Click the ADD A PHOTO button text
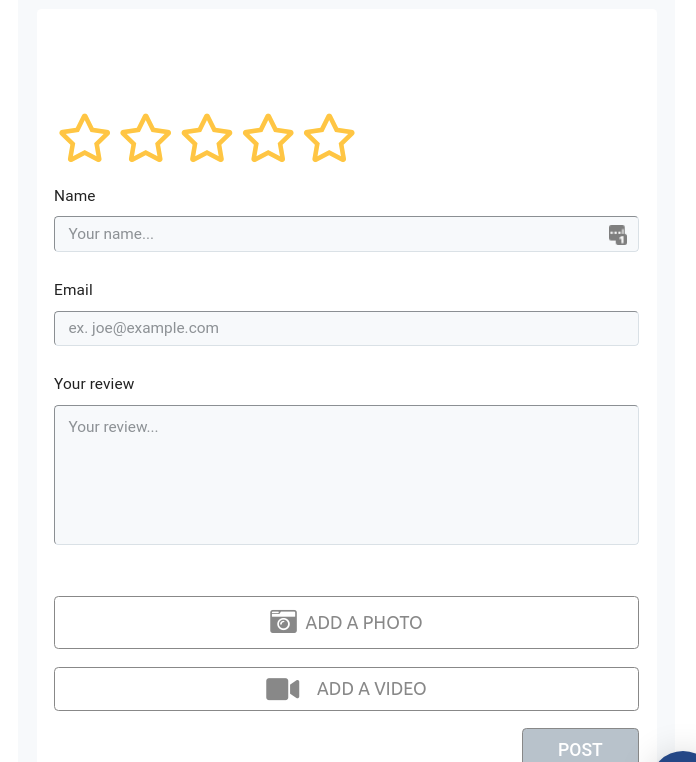Screen dimensions: 696x762 click(364, 623)
